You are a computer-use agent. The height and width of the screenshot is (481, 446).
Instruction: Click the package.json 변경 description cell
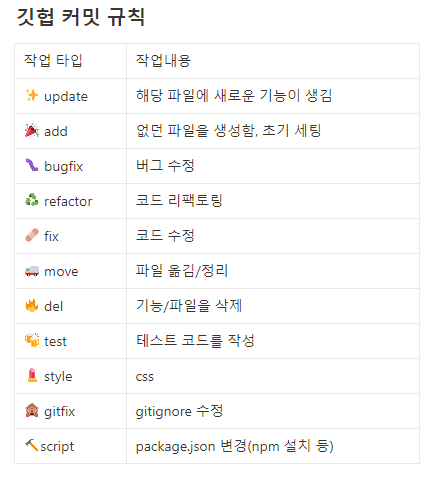273,446
